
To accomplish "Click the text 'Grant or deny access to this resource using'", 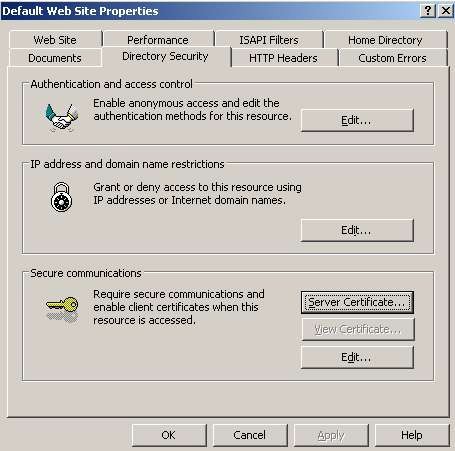I will coord(197,187).
